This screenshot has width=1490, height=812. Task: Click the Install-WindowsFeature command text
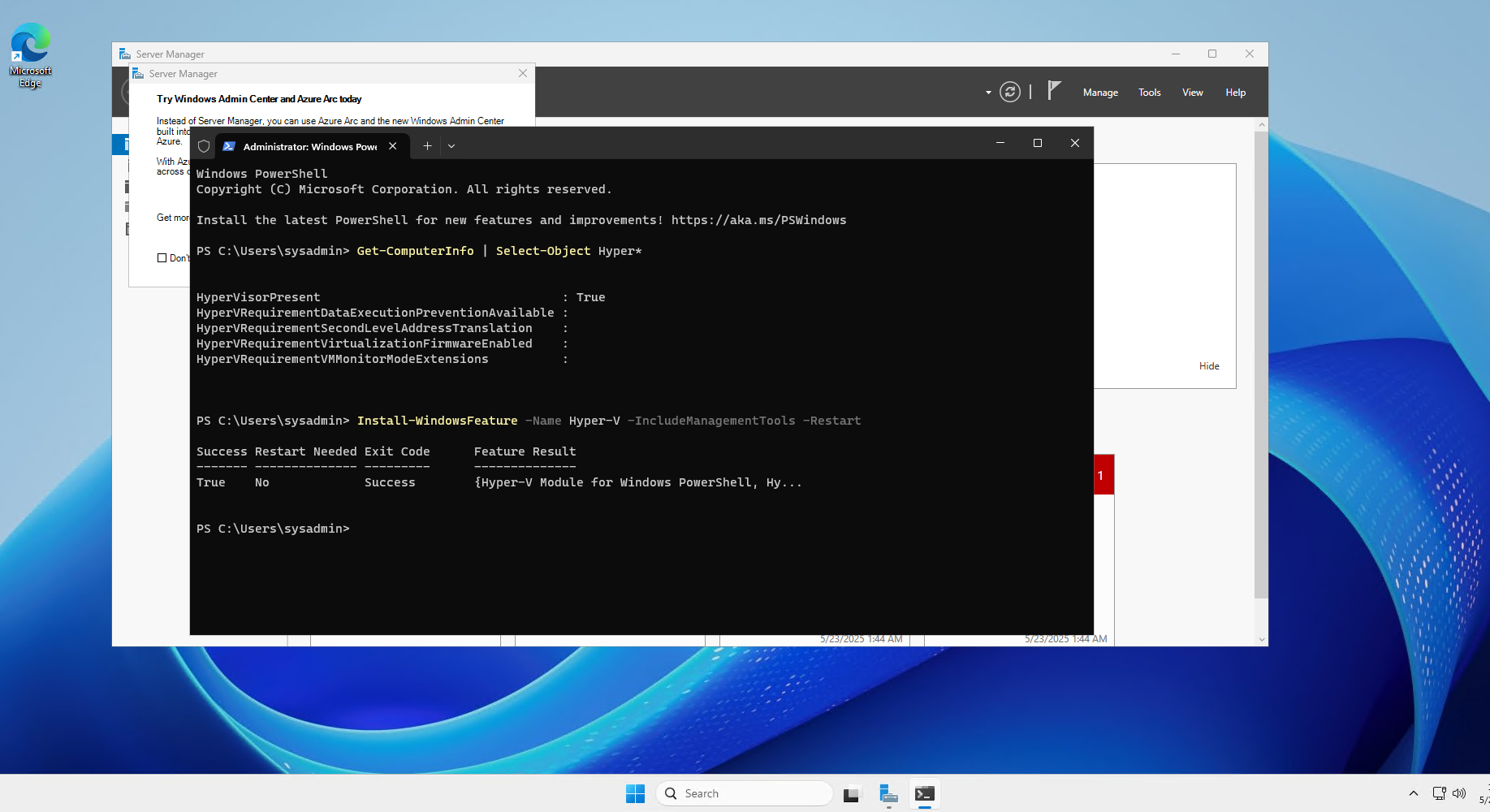[x=437, y=421]
